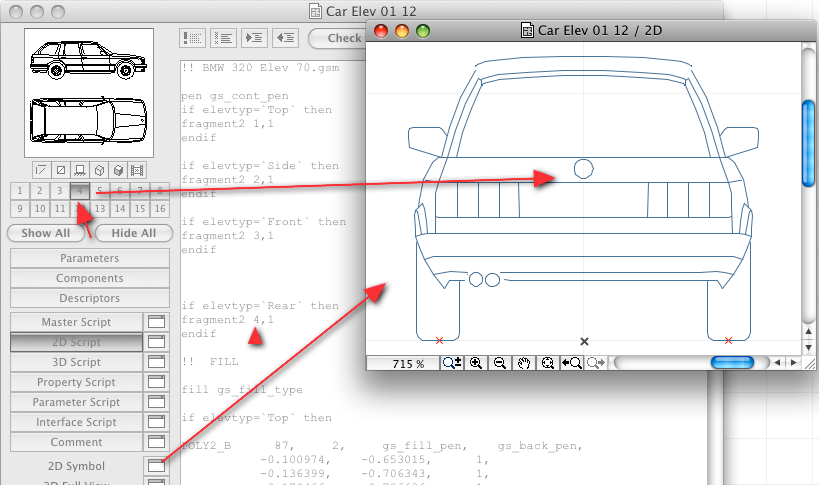819x485 pixels.
Task: Click the '!! BMW 320 Elev 70.gsm' comment line
Action: coord(260,67)
